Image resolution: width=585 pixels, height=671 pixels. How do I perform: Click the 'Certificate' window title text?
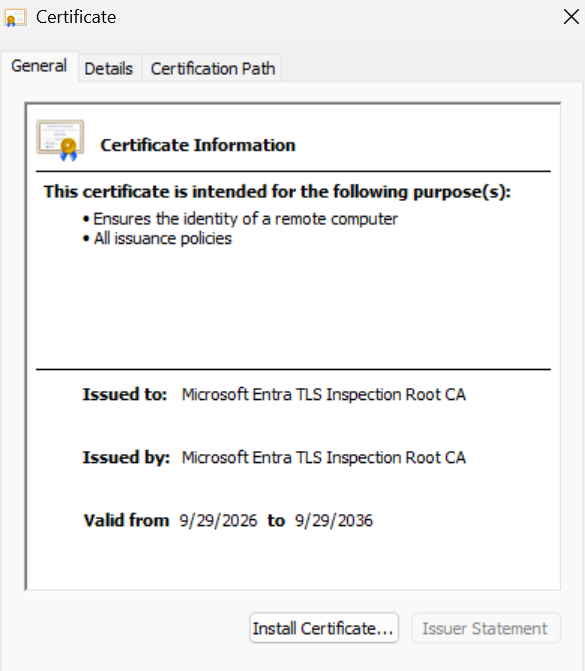click(x=76, y=17)
